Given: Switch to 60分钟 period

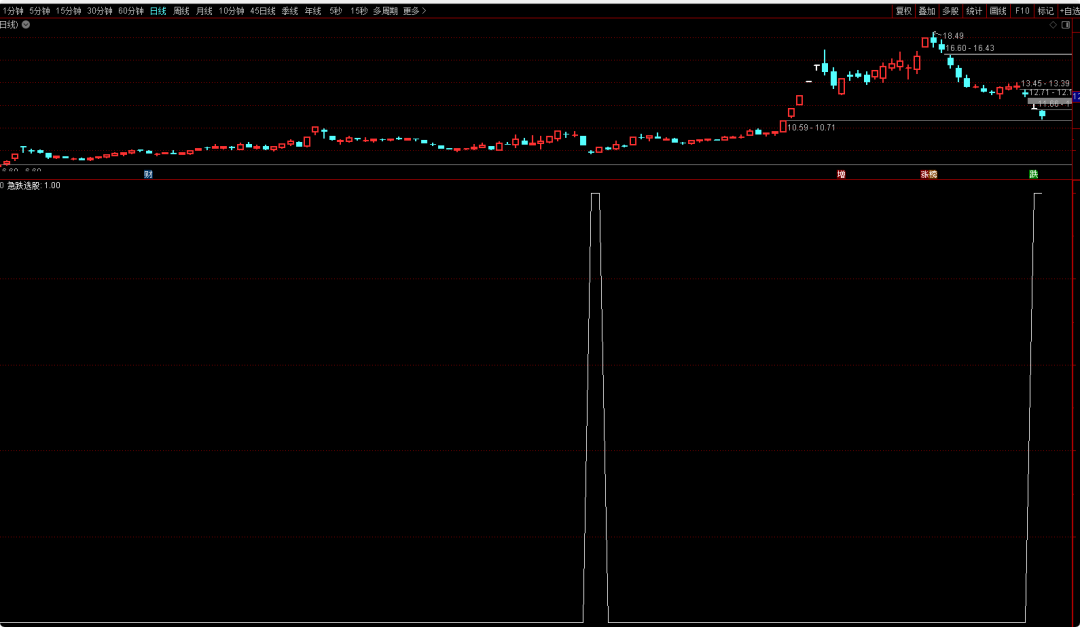Looking at the screenshot, I should click(x=131, y=11).
